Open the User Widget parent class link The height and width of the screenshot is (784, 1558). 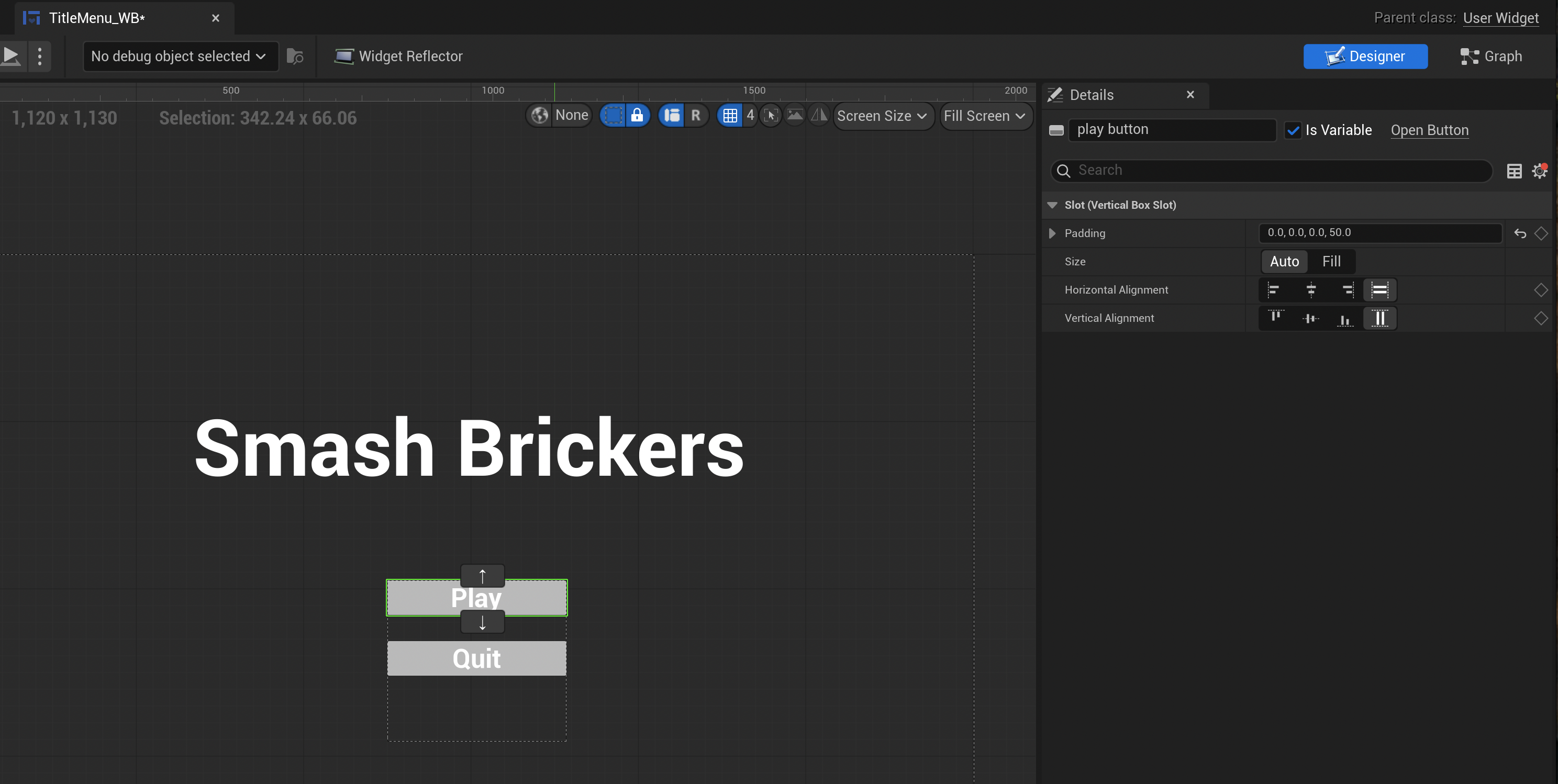(1500, 18)
